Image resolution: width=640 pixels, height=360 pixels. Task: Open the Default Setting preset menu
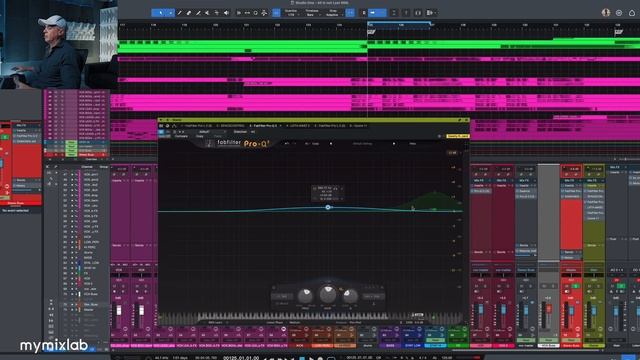(362, 144)
